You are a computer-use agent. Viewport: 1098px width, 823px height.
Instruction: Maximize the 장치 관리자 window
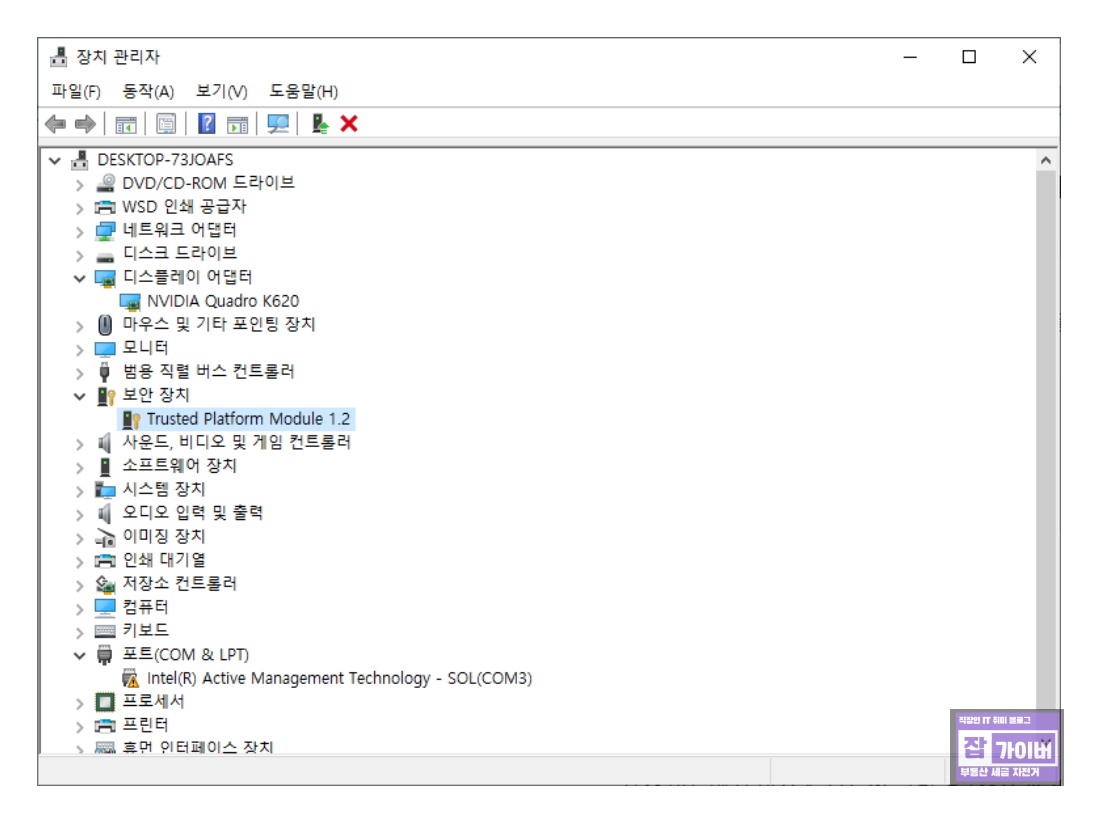pyautogui.click(x=969, y=57)
